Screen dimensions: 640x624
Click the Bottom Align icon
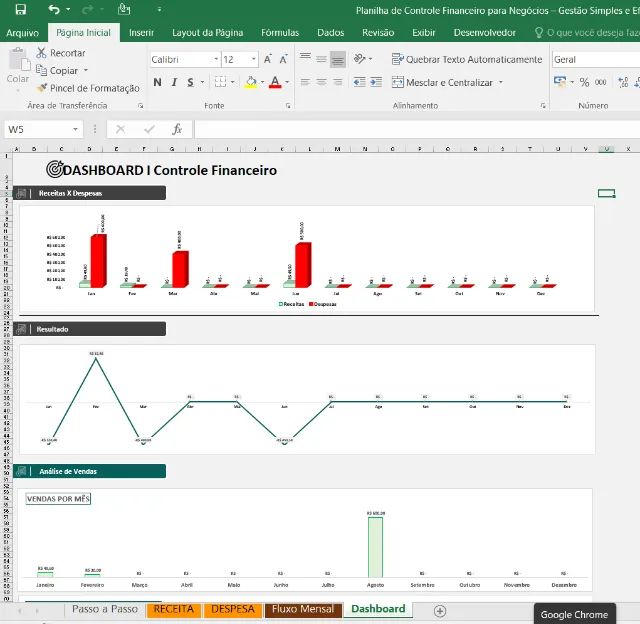[x=338, y=60]
